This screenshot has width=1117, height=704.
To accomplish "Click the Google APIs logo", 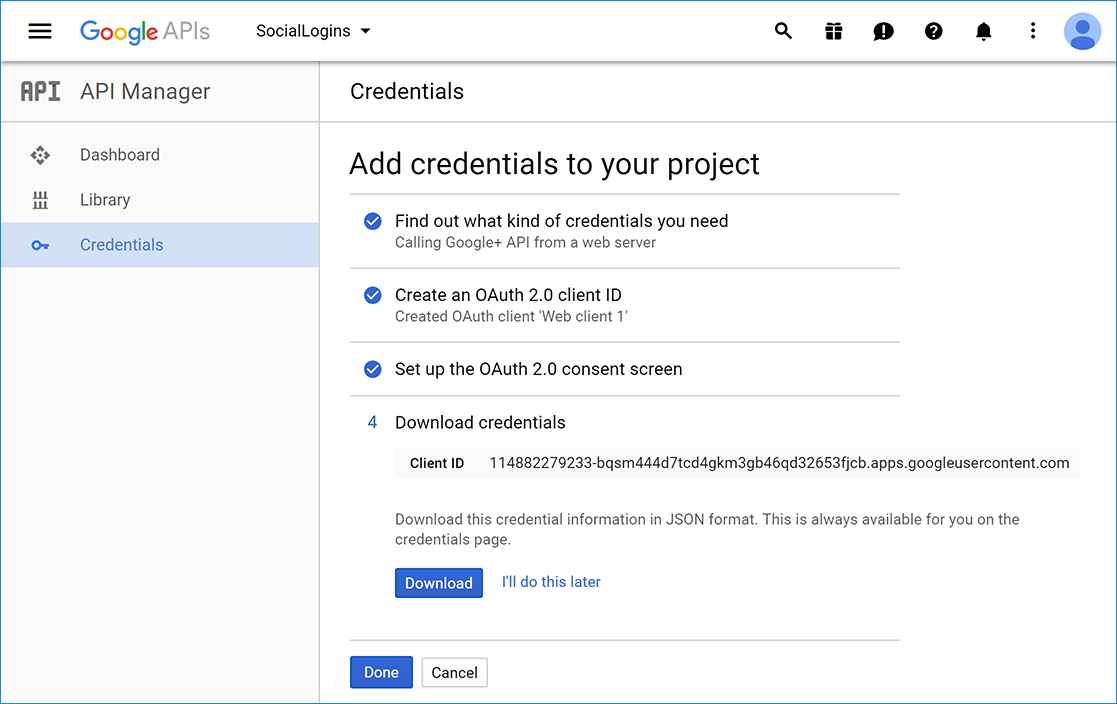I will point(145,31).
